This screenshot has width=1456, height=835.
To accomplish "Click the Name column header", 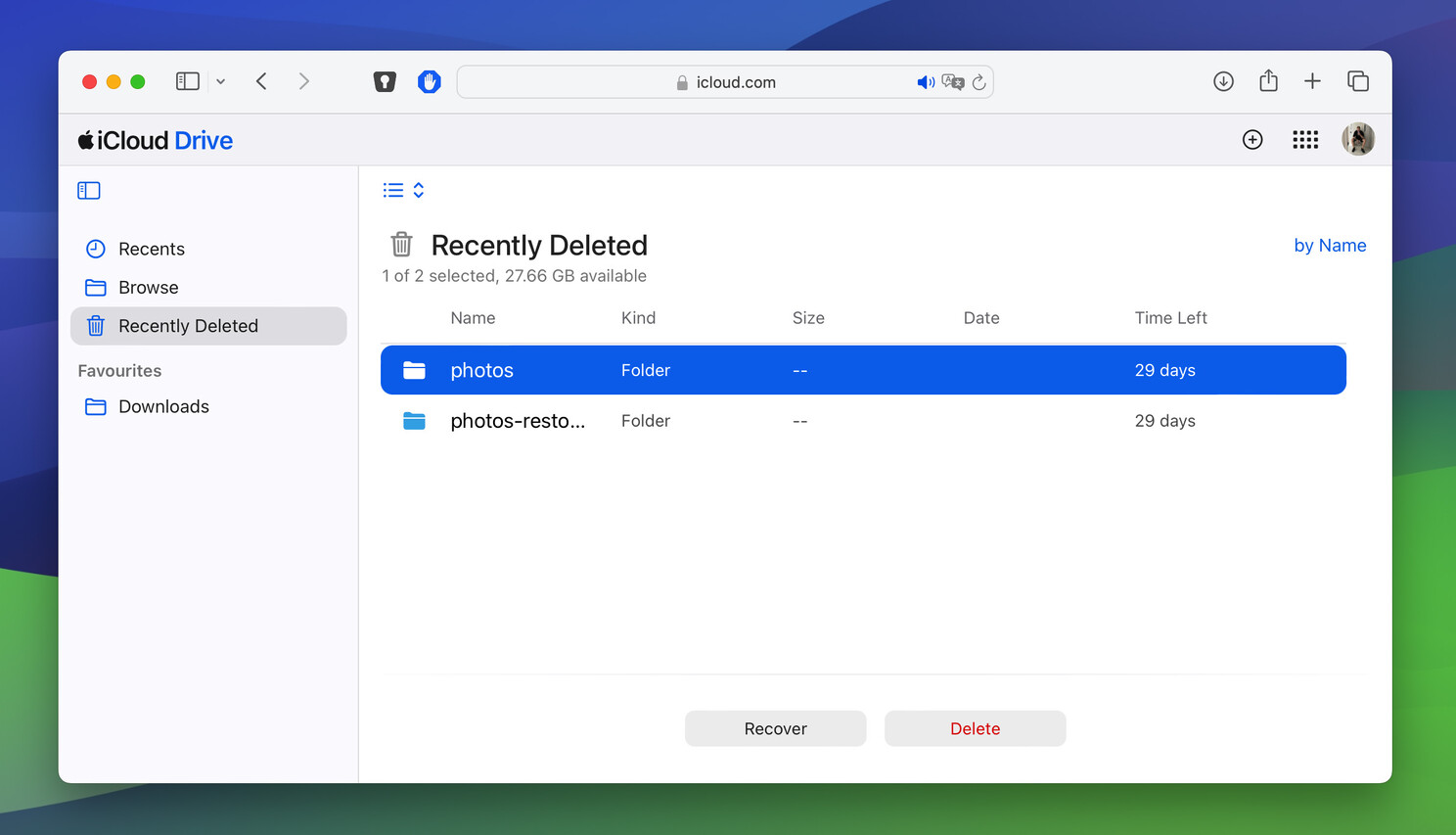I will (473, 318).
